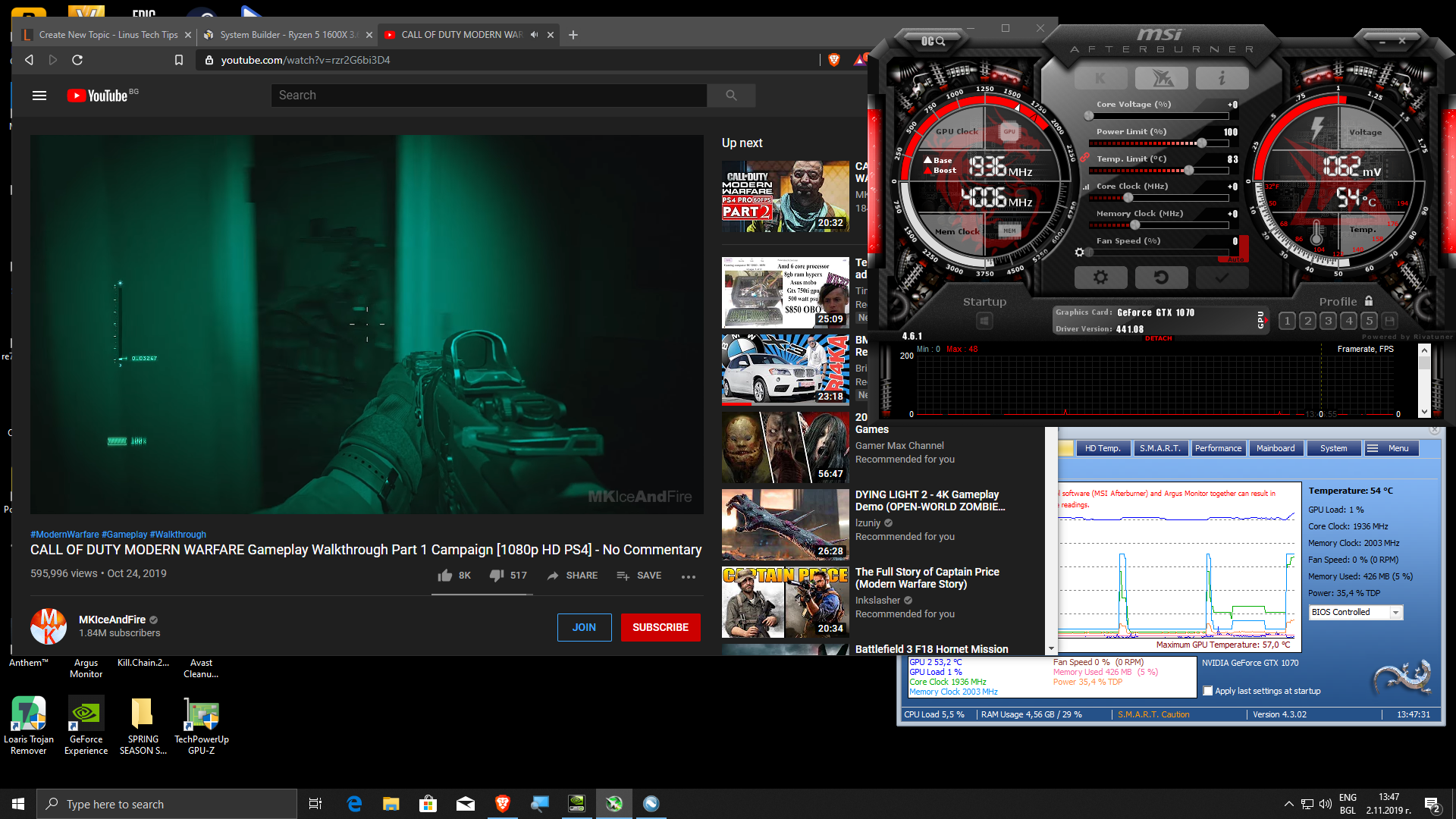Screen dimensions: 1456x819
Task: Click the YouTube search magnifier button
Action: coord(731,96)
